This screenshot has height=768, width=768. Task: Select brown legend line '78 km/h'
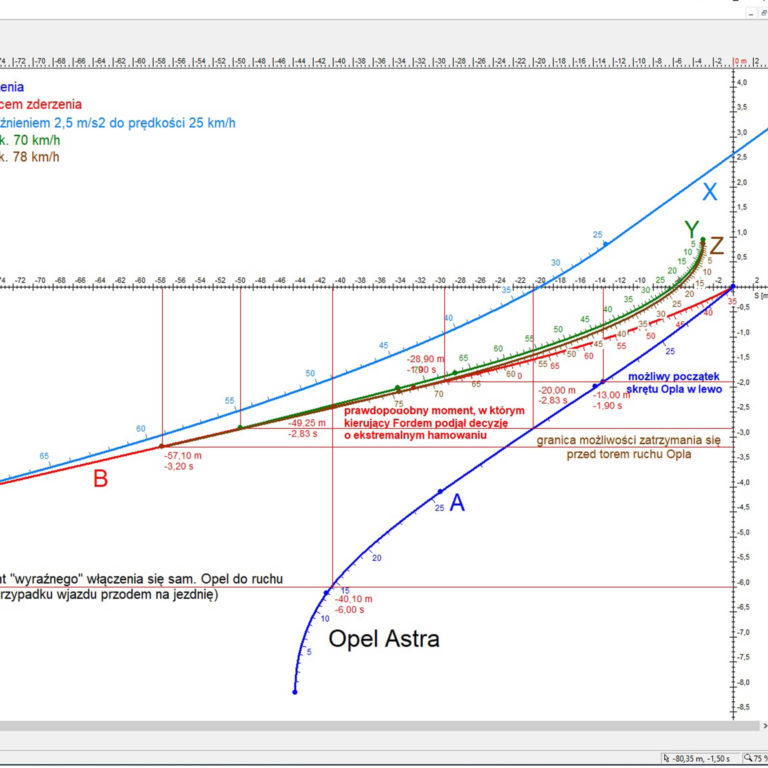point(30,157)
